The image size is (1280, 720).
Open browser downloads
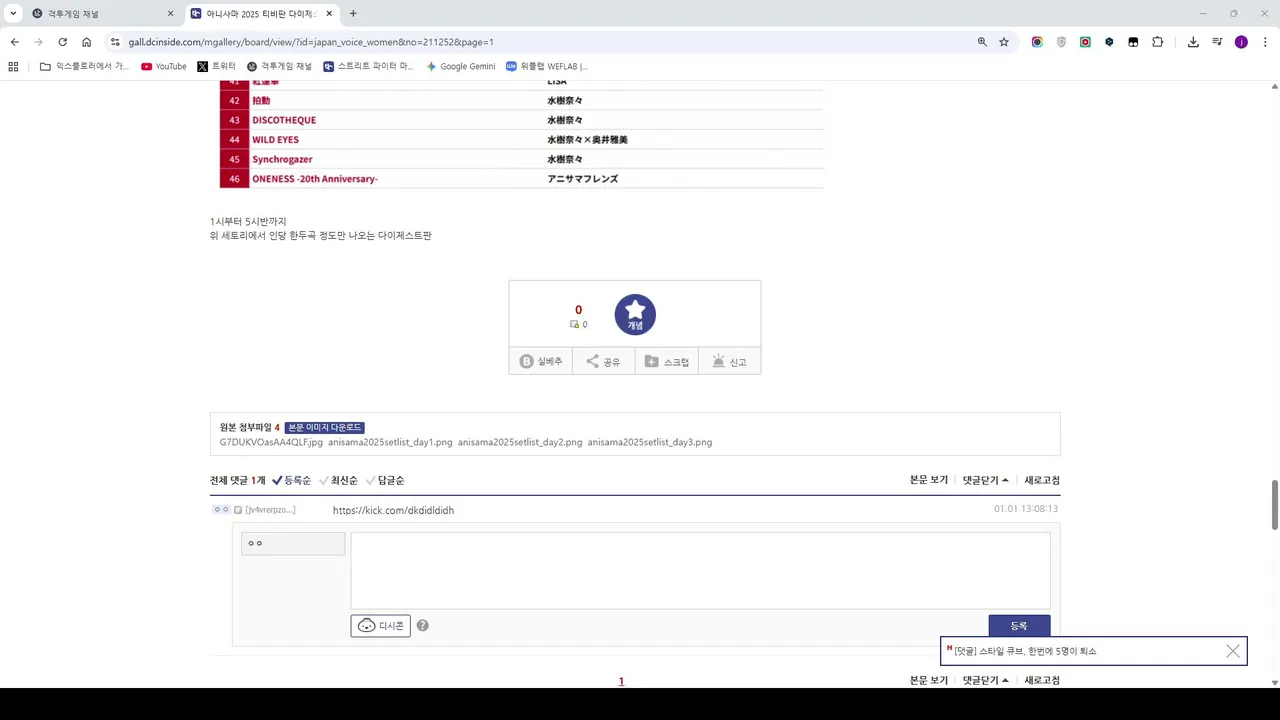(1193, 42)
